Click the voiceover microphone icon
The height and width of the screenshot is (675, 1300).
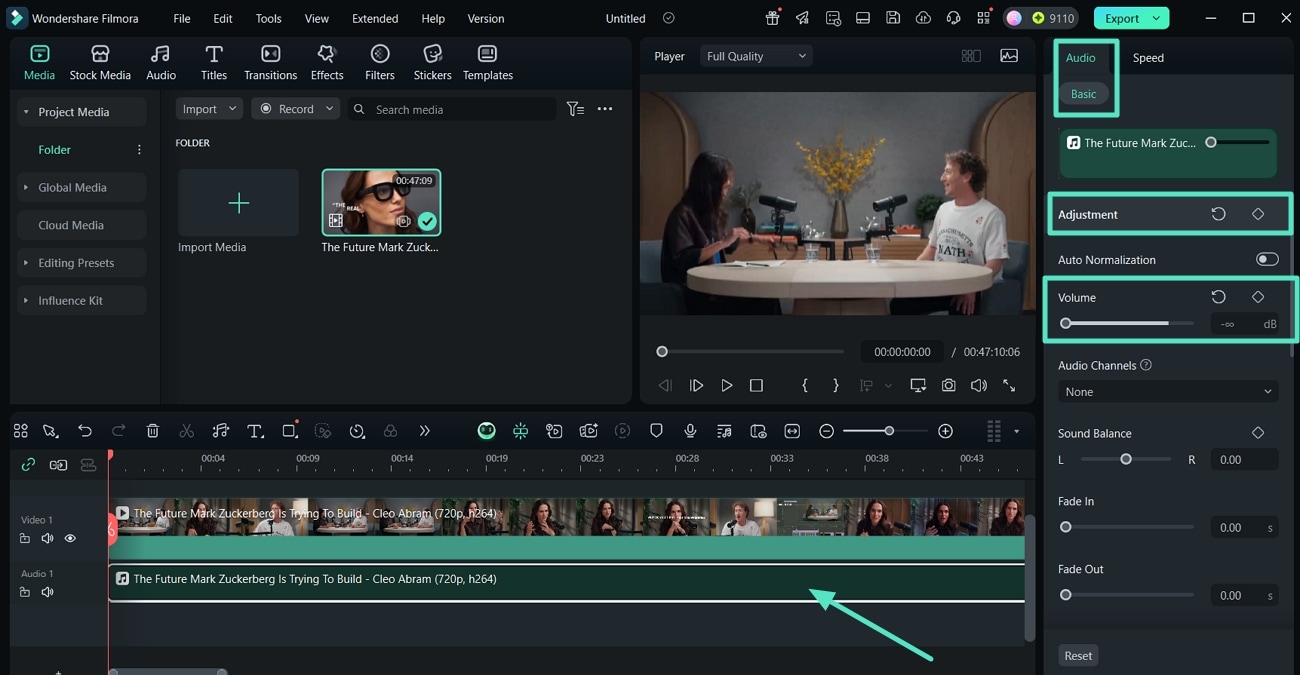[690, 431]
